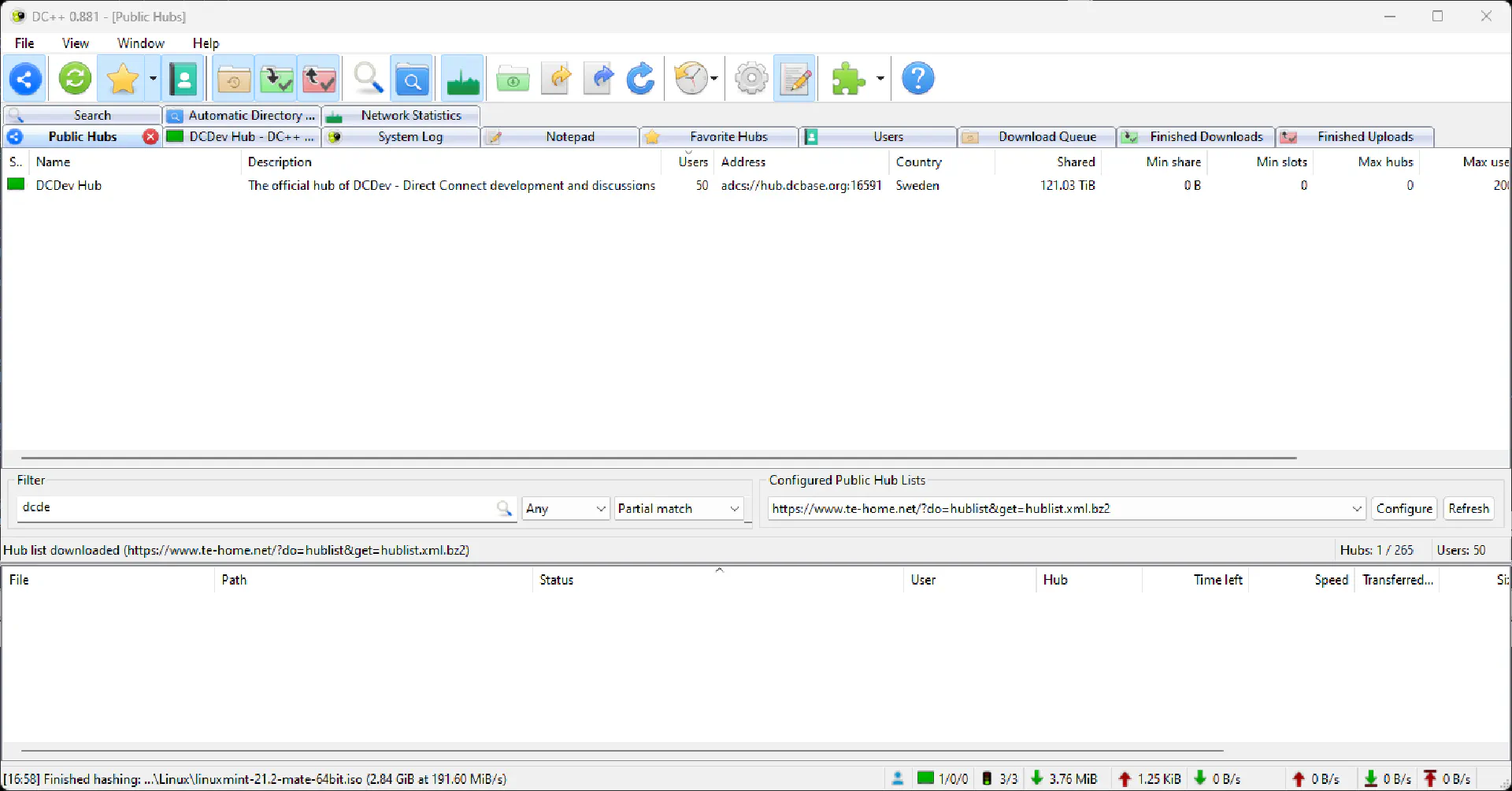Screen dimensions: 1512x791
Task: Click the green Reconnect toolbar icon
Action: click(x=76, y=79)
